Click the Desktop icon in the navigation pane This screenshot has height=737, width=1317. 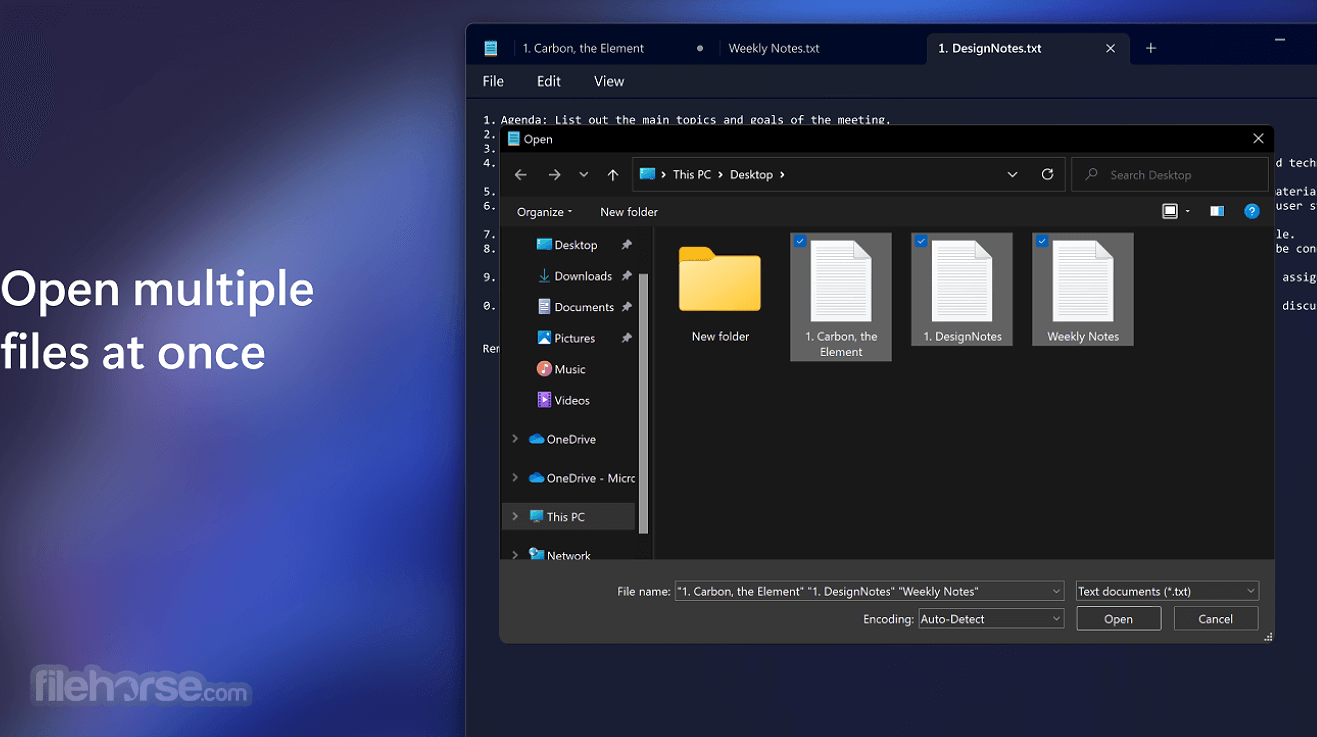click(544, 245)
